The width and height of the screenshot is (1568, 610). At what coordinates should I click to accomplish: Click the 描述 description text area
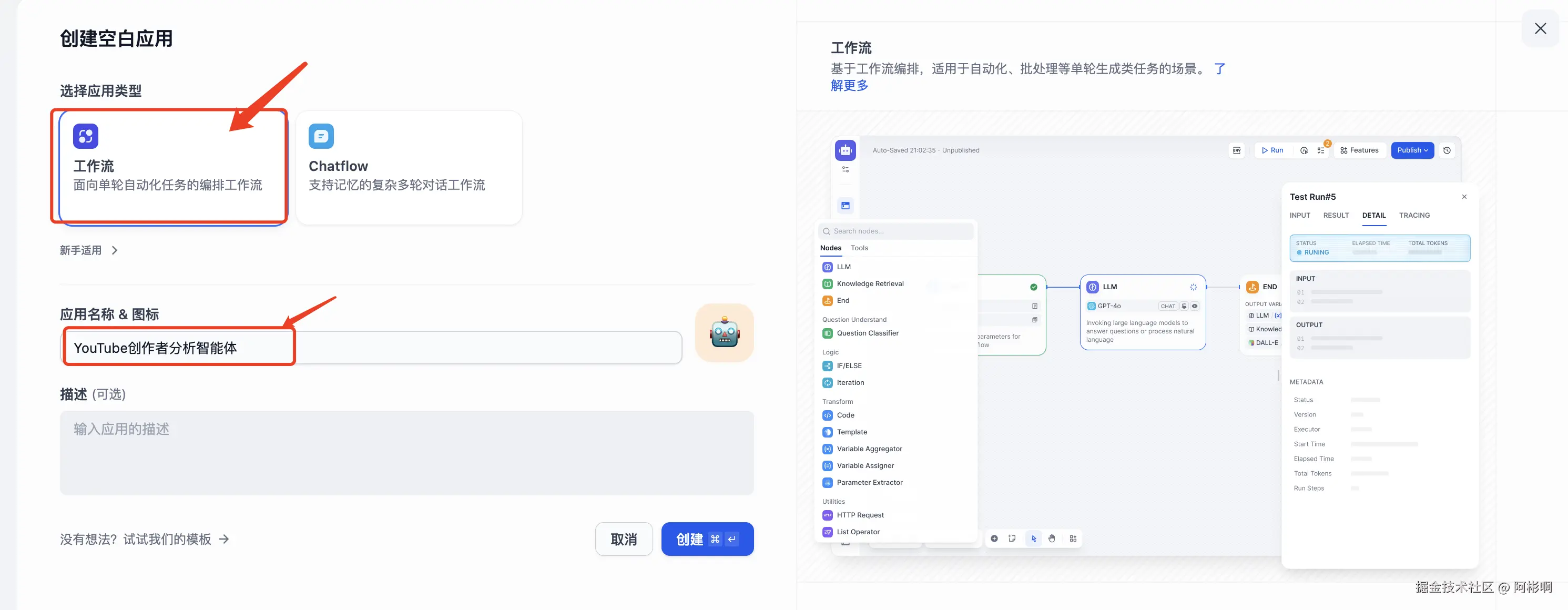406,452
